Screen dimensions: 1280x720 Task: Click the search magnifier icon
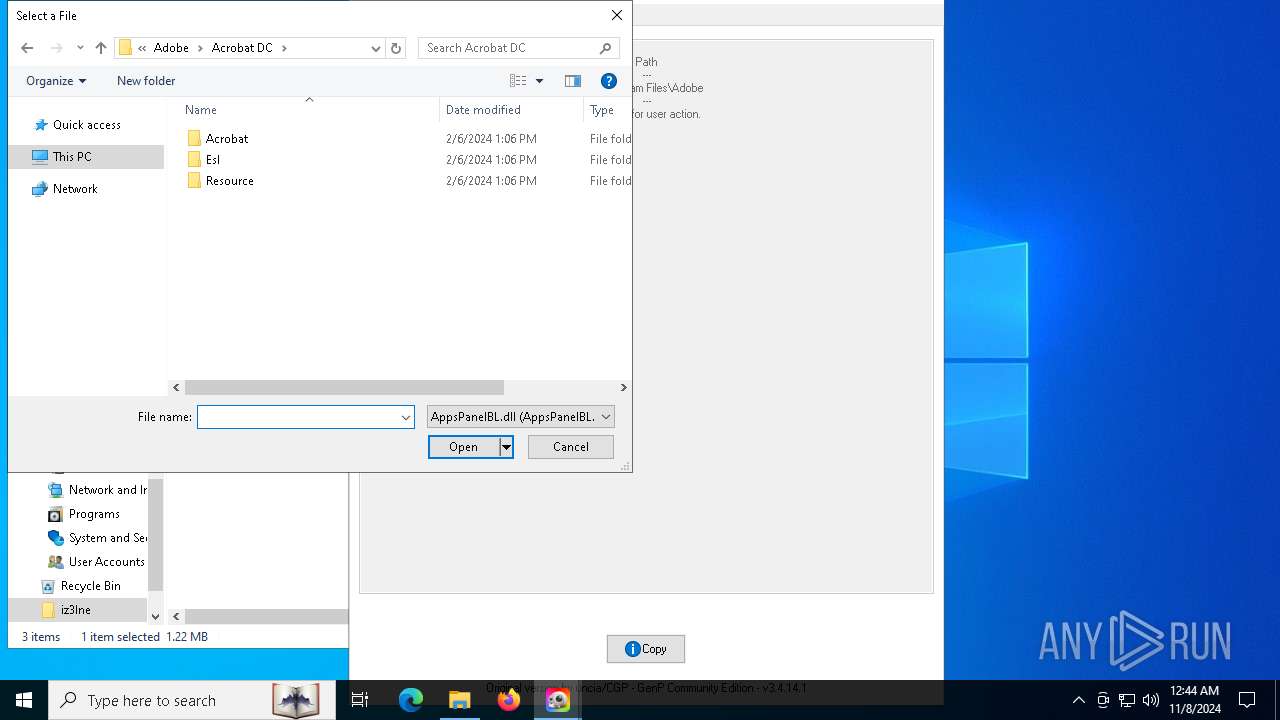[x=606, y=48]
